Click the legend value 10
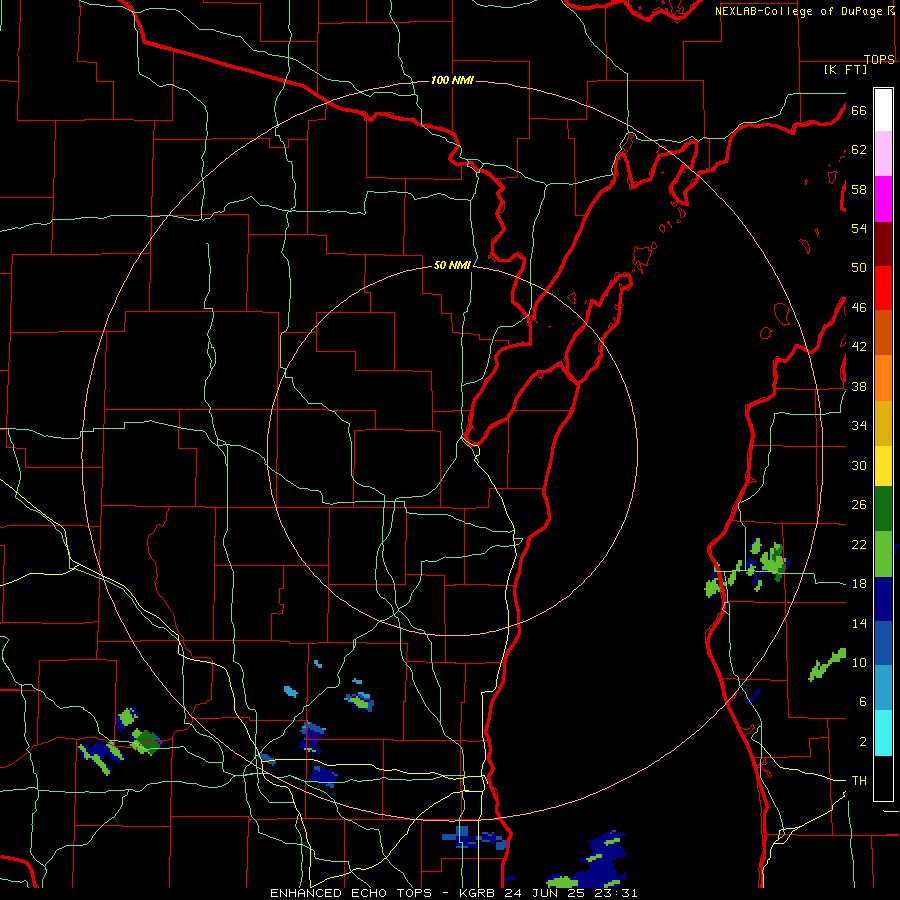The image size is (900, 900). [x=859, y=662]
